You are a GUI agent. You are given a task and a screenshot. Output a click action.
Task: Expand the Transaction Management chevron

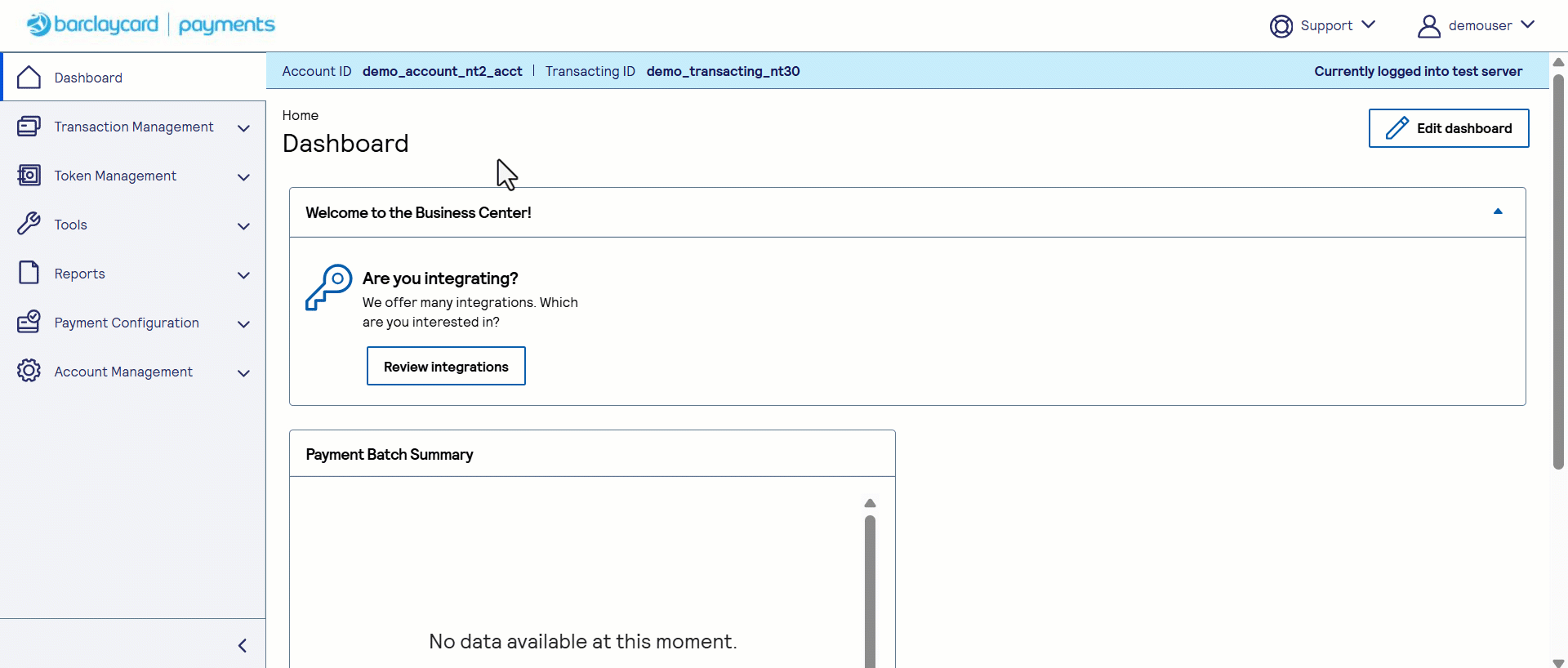pos(243,128)
